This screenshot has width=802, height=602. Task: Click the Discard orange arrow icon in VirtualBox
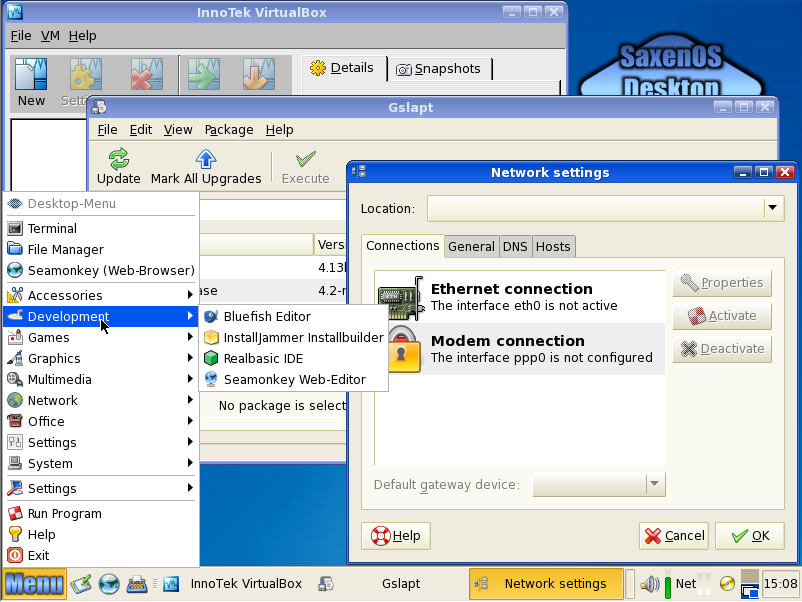(259, 75)
